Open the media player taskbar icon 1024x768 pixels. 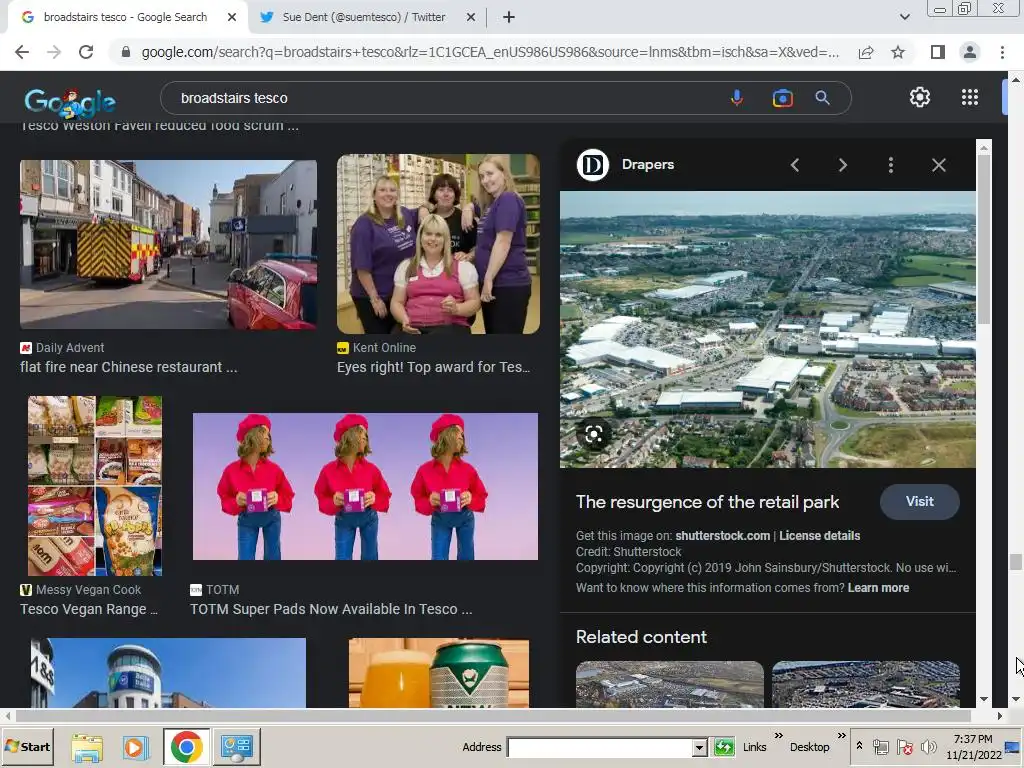pyautogui.click(x=136, y=747)
